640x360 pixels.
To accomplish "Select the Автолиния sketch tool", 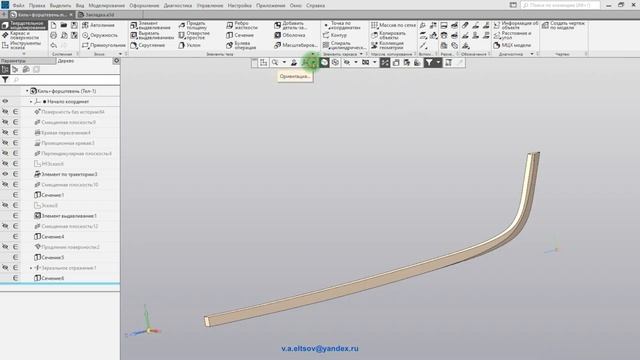I will [98, 25].
